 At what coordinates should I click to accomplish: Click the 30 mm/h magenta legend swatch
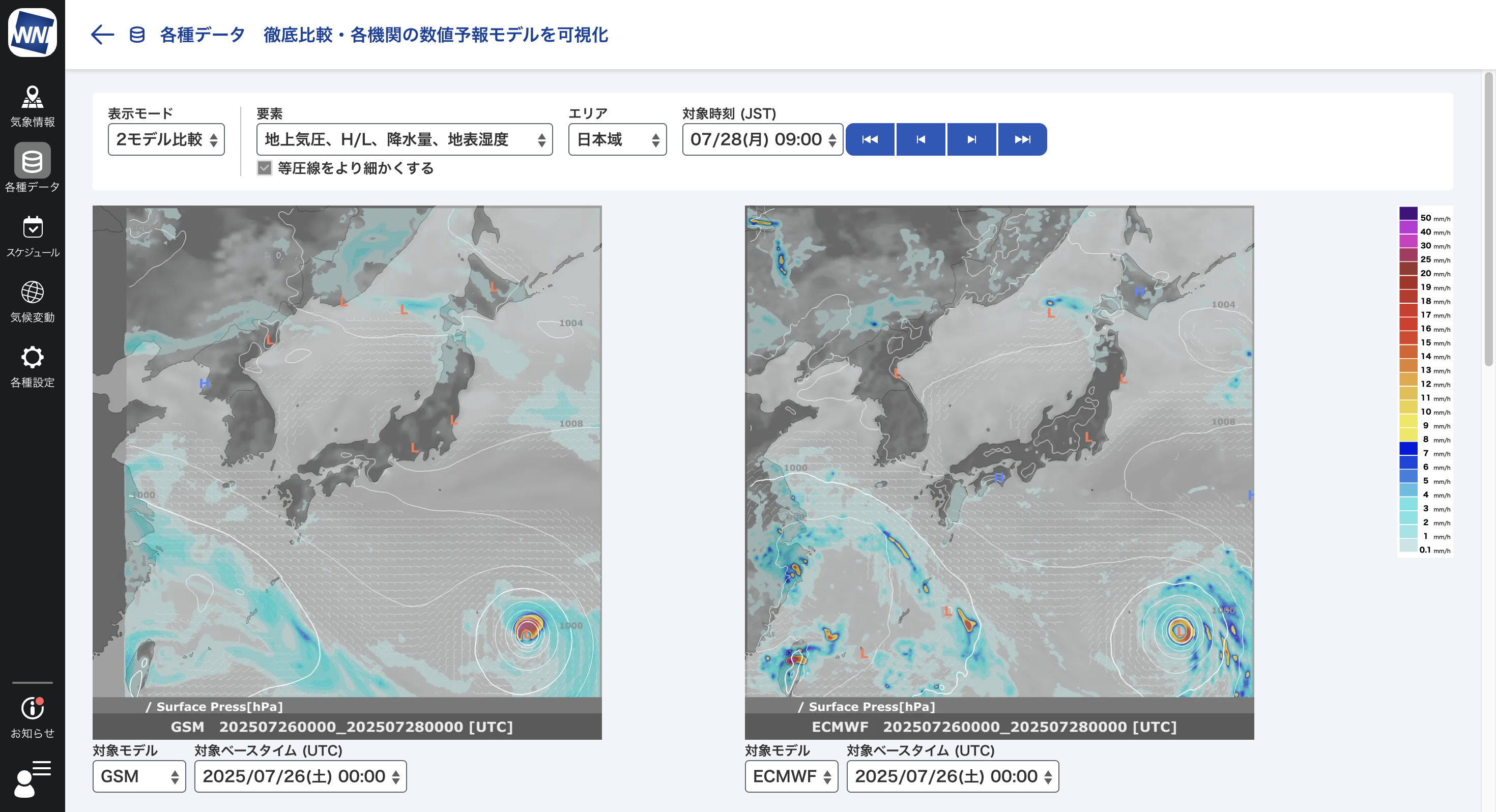(1408, 241)
